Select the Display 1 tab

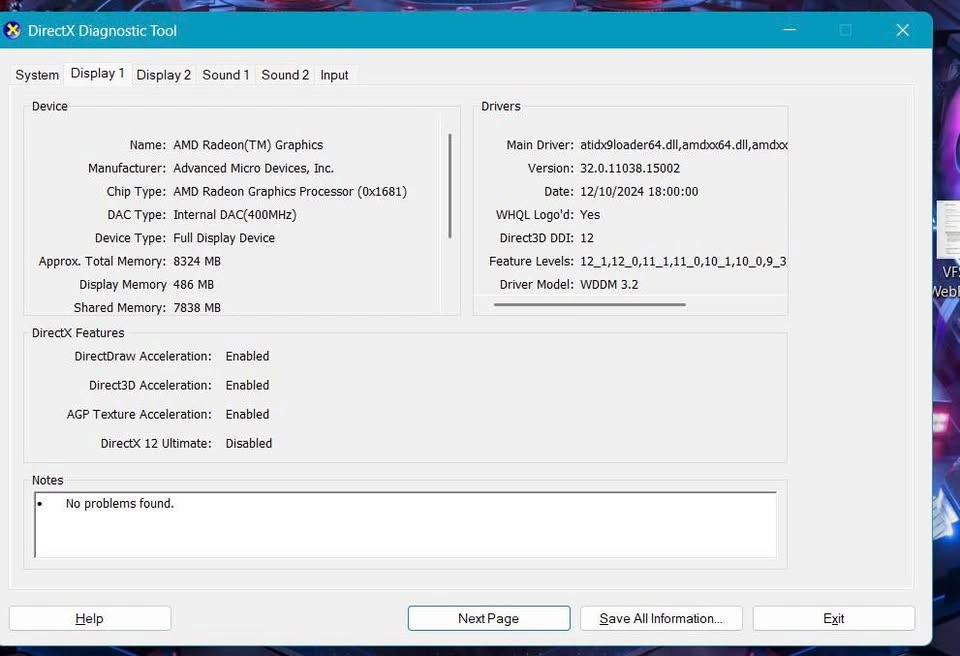click(97, 74)
